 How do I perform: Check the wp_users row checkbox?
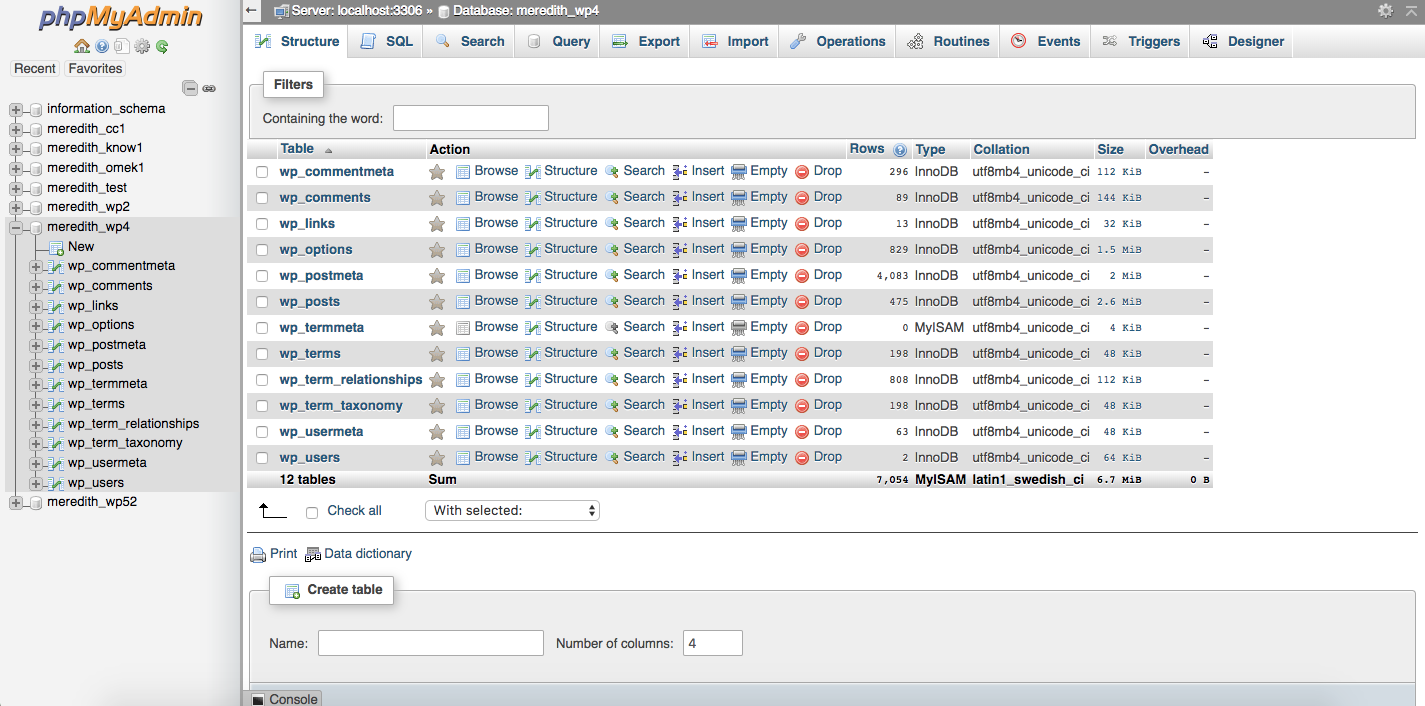point(262,458)
